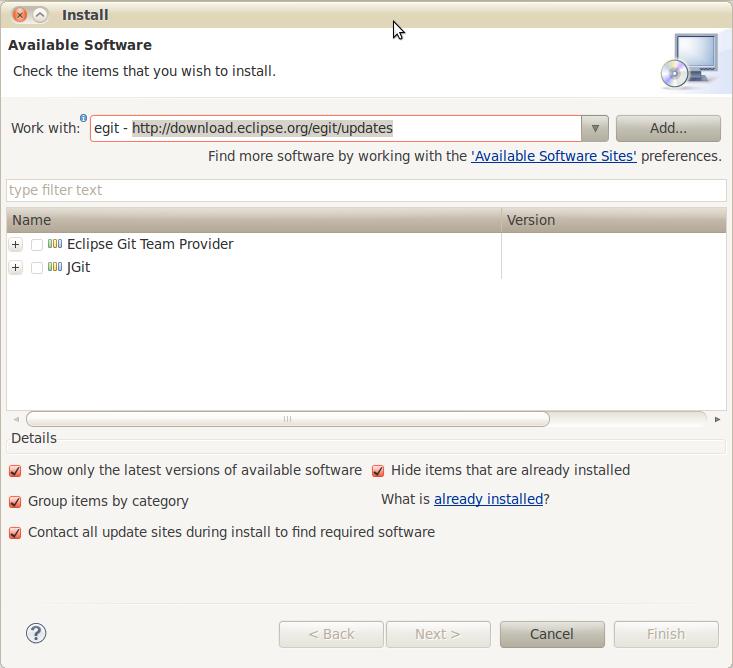
Task: Click the Eclipse Git Team Provider category icon
Action: (55, 244)
